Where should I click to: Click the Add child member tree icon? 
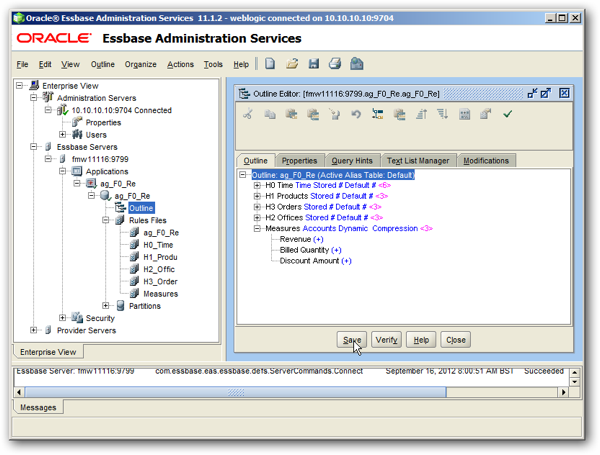point(378,114)
